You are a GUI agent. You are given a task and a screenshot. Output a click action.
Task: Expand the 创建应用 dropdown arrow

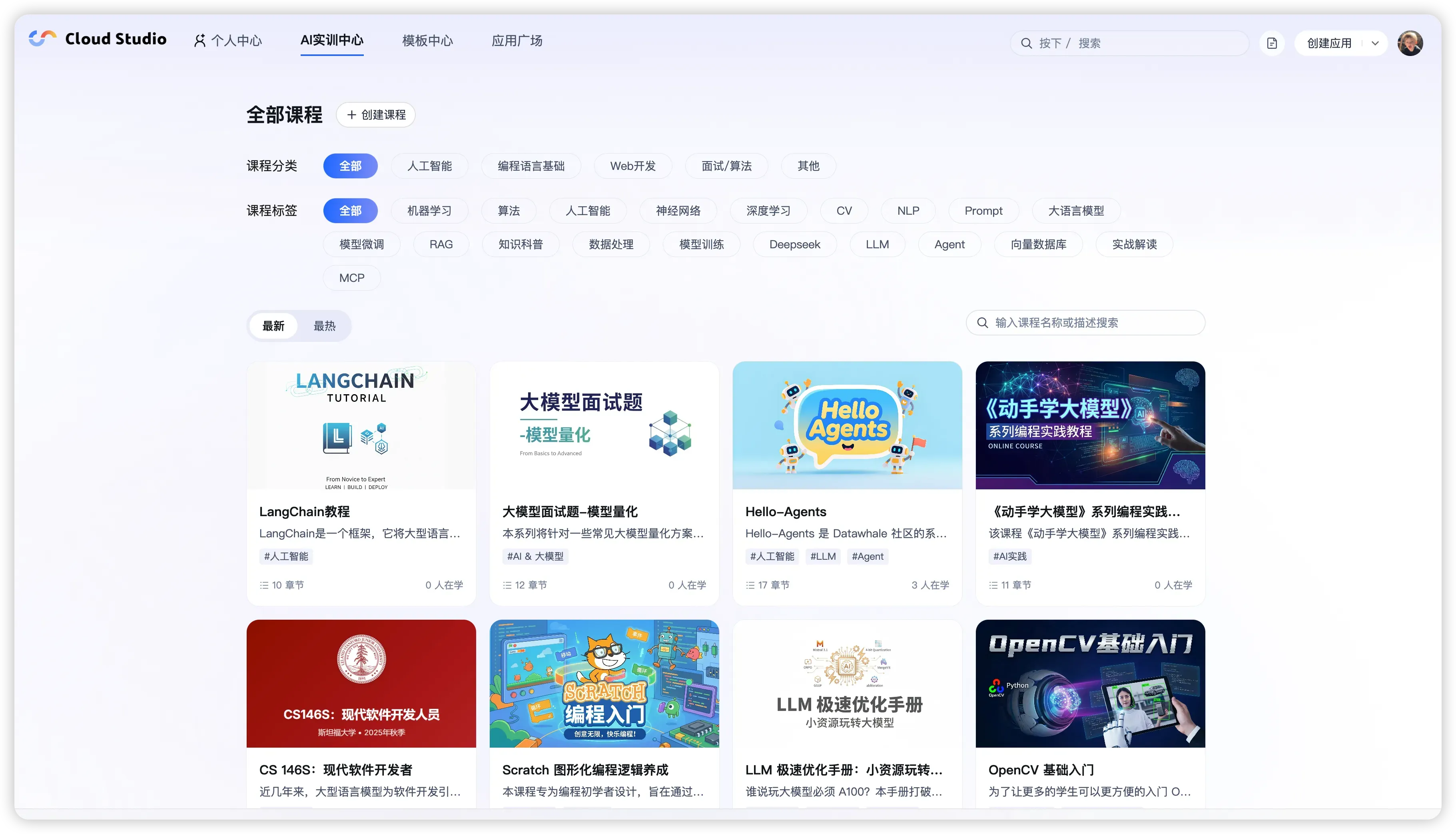[1375, 44]
